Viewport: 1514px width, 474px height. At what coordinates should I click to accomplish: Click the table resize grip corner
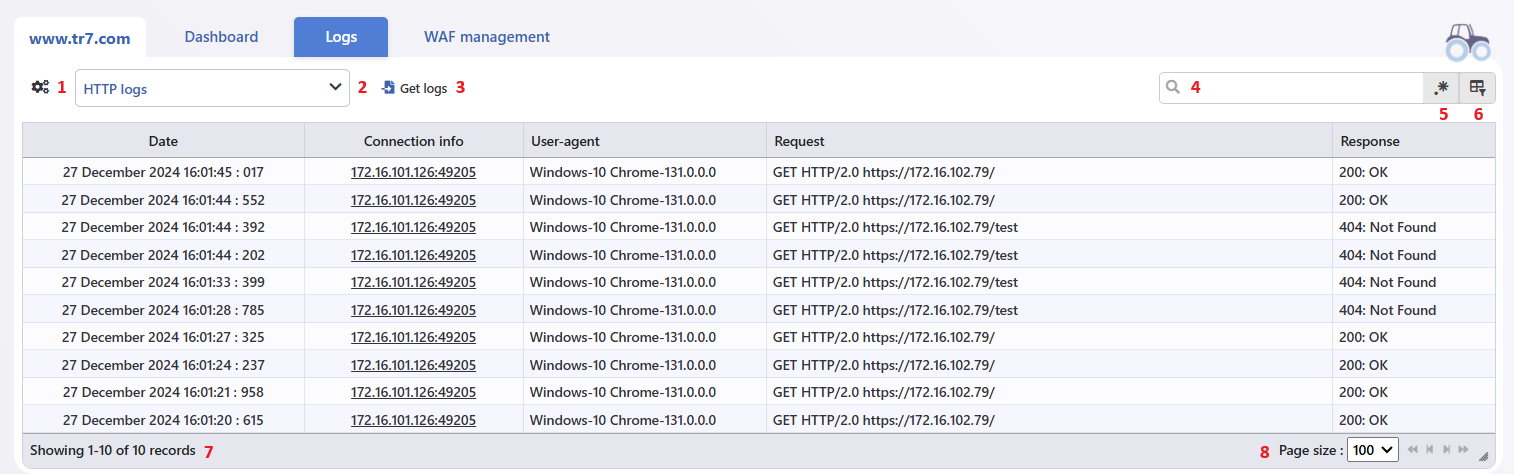(1484, 456)
